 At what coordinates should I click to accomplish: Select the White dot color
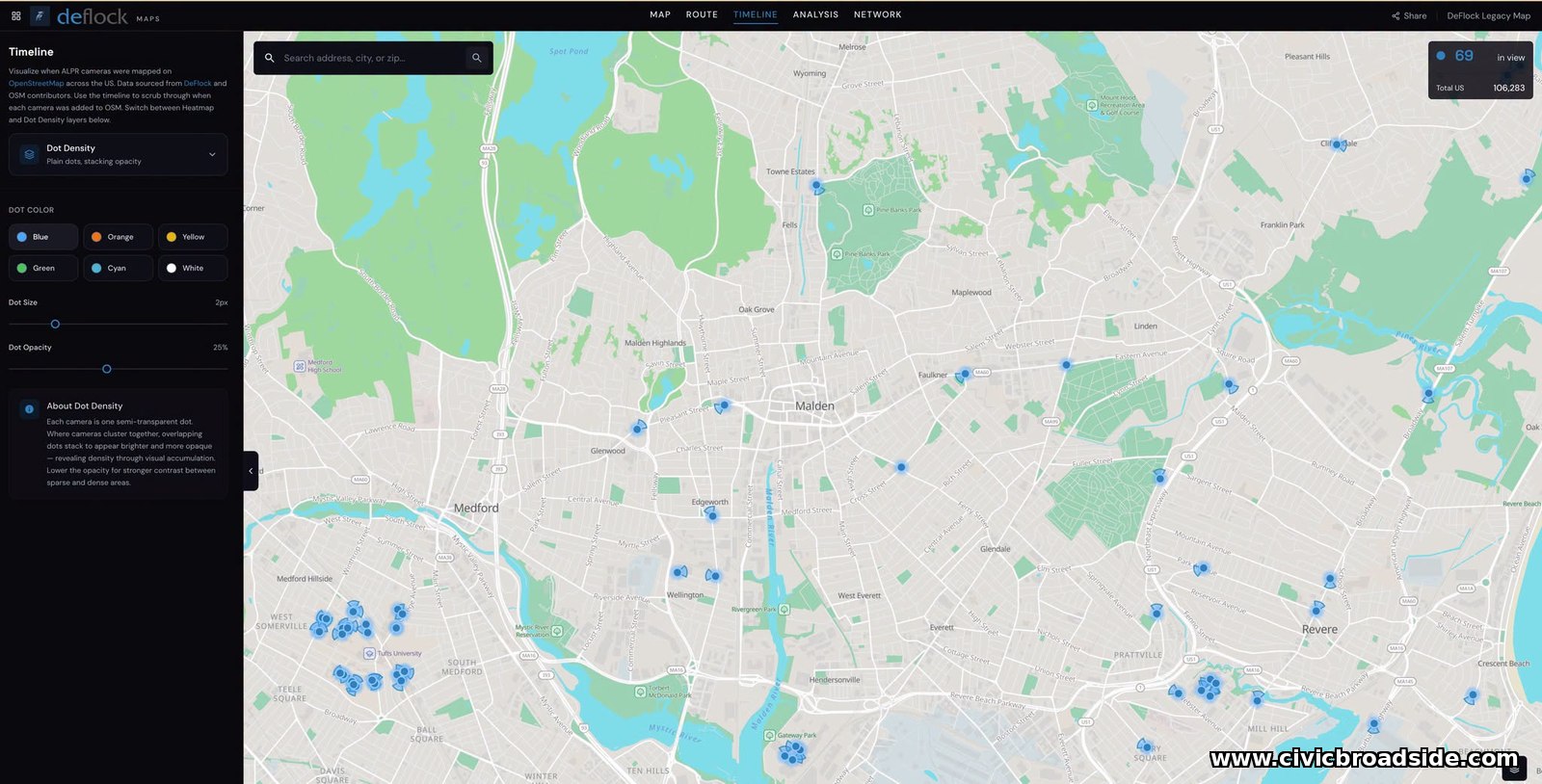click(193, 268)
